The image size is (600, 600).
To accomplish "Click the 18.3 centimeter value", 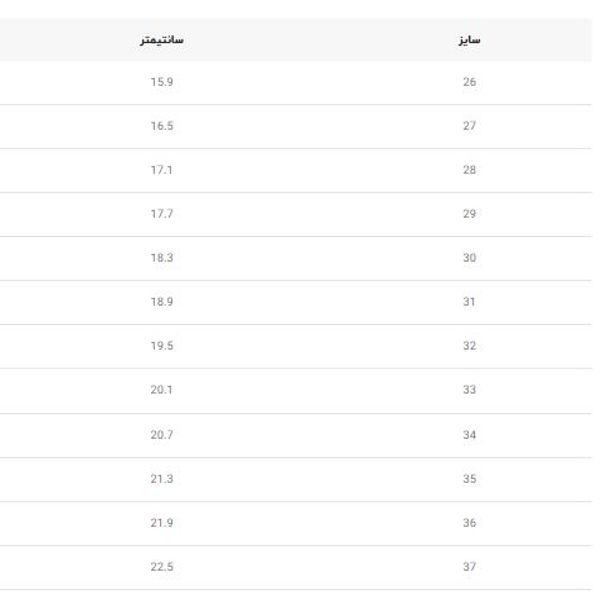I will pyautogui.click(x=162, y=258).
